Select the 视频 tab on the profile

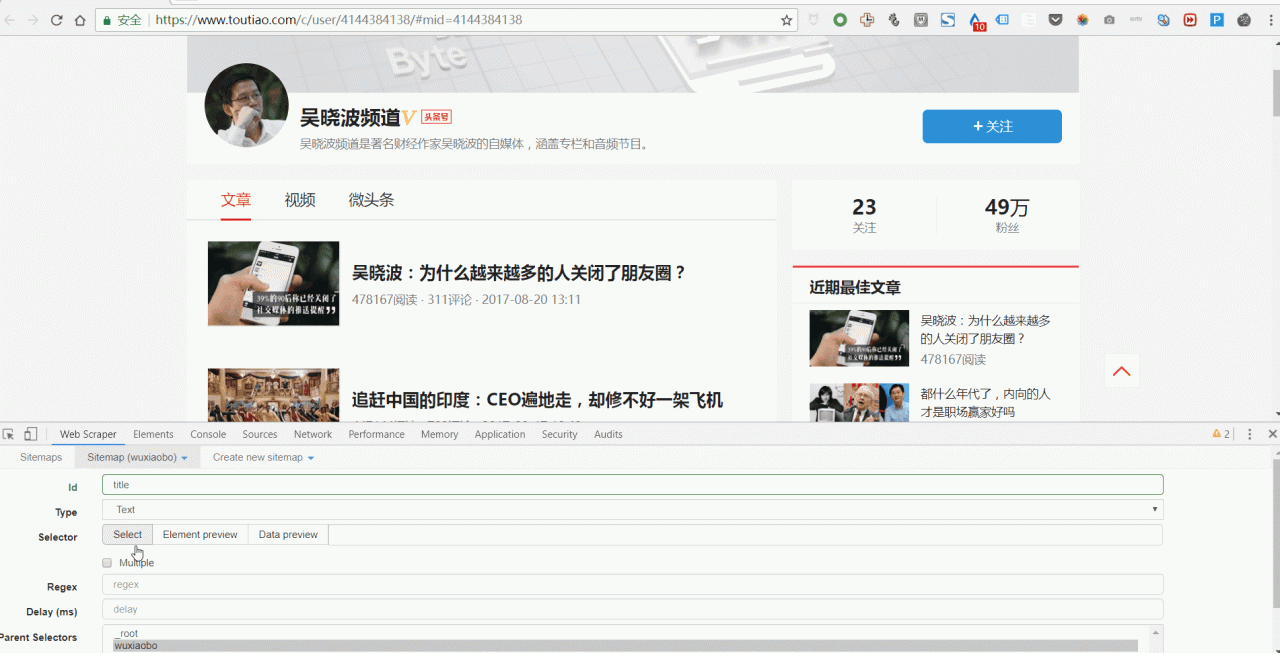(300, 200)
